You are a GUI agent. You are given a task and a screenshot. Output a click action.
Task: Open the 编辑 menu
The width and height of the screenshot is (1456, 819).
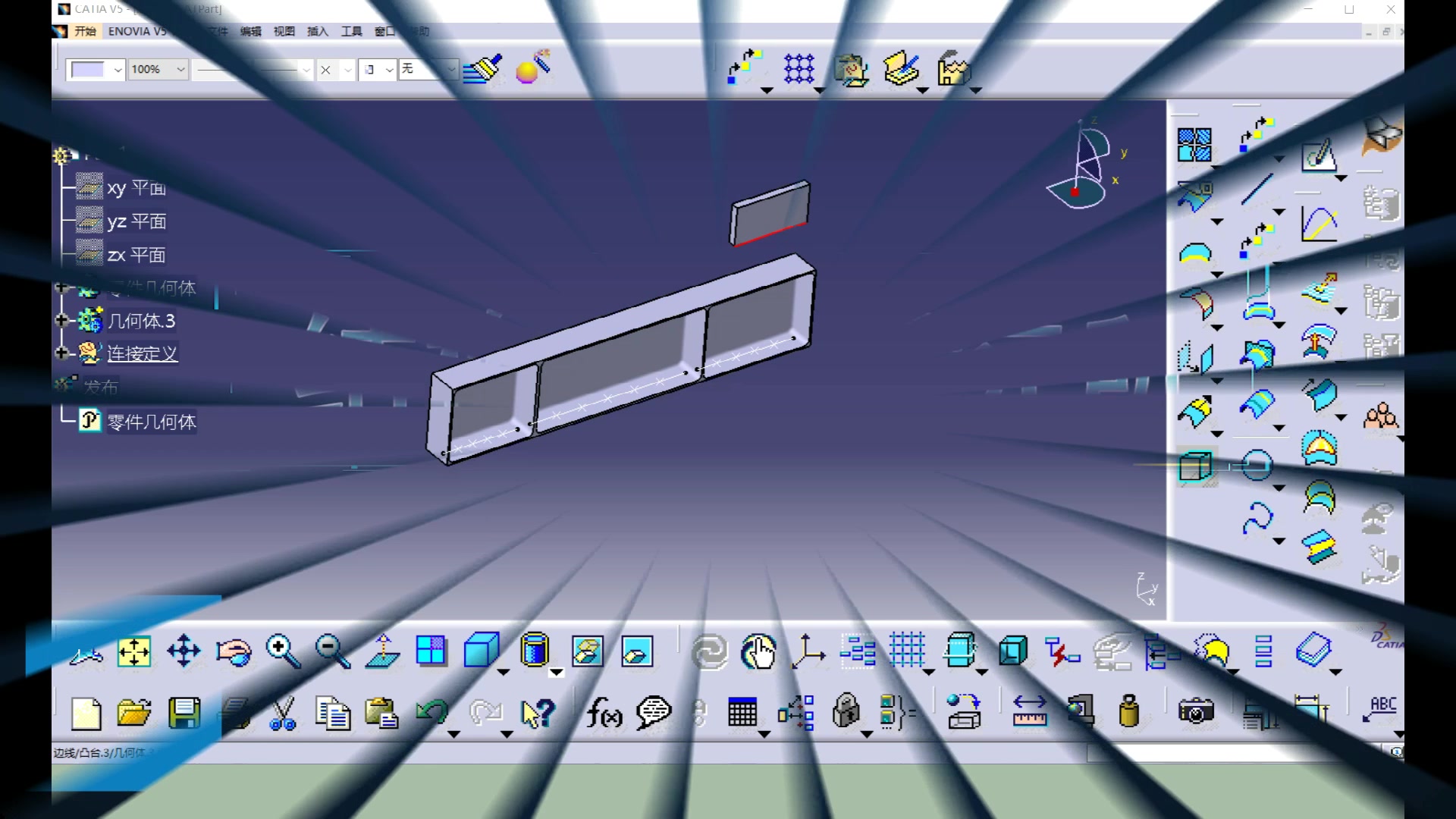pyautogui.click(x=250, y=31)
